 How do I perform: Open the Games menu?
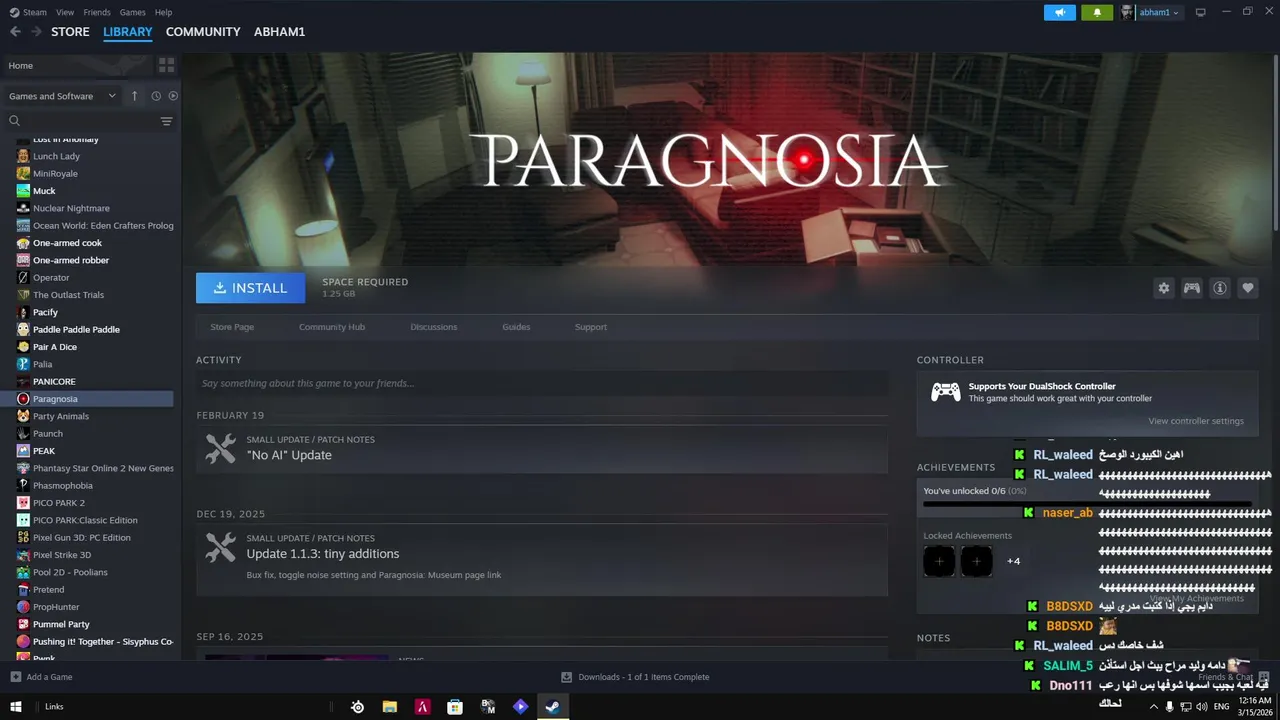(132, 12)
